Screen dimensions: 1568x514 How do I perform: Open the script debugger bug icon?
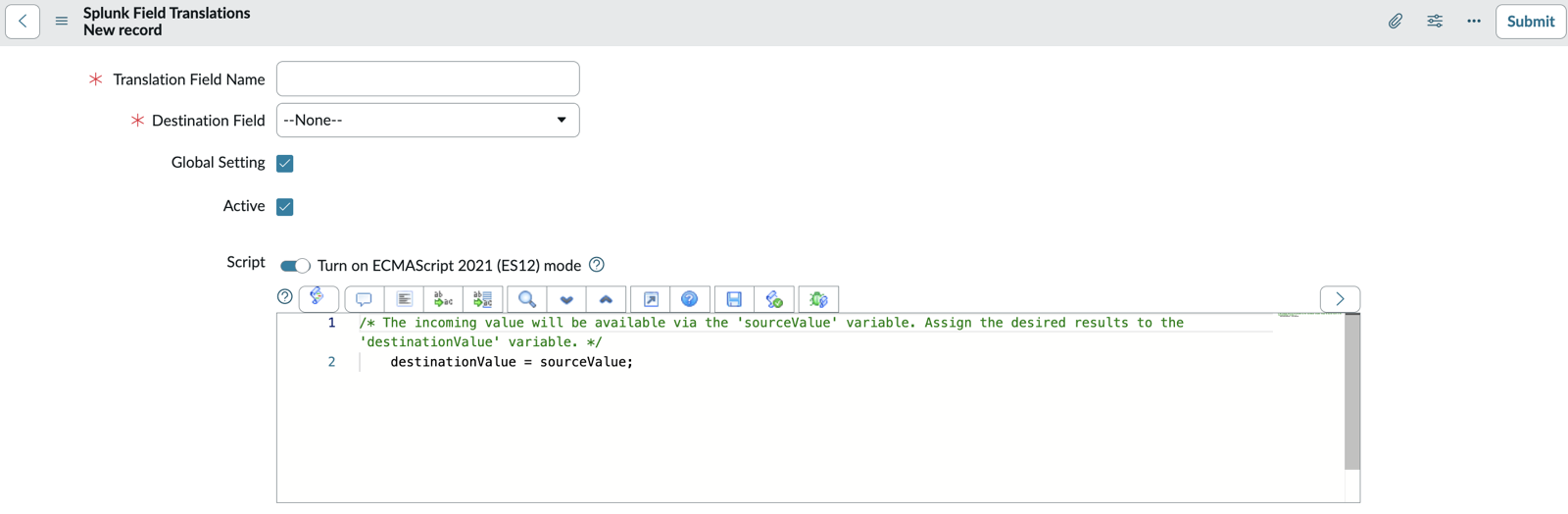(x=819, y=299)
